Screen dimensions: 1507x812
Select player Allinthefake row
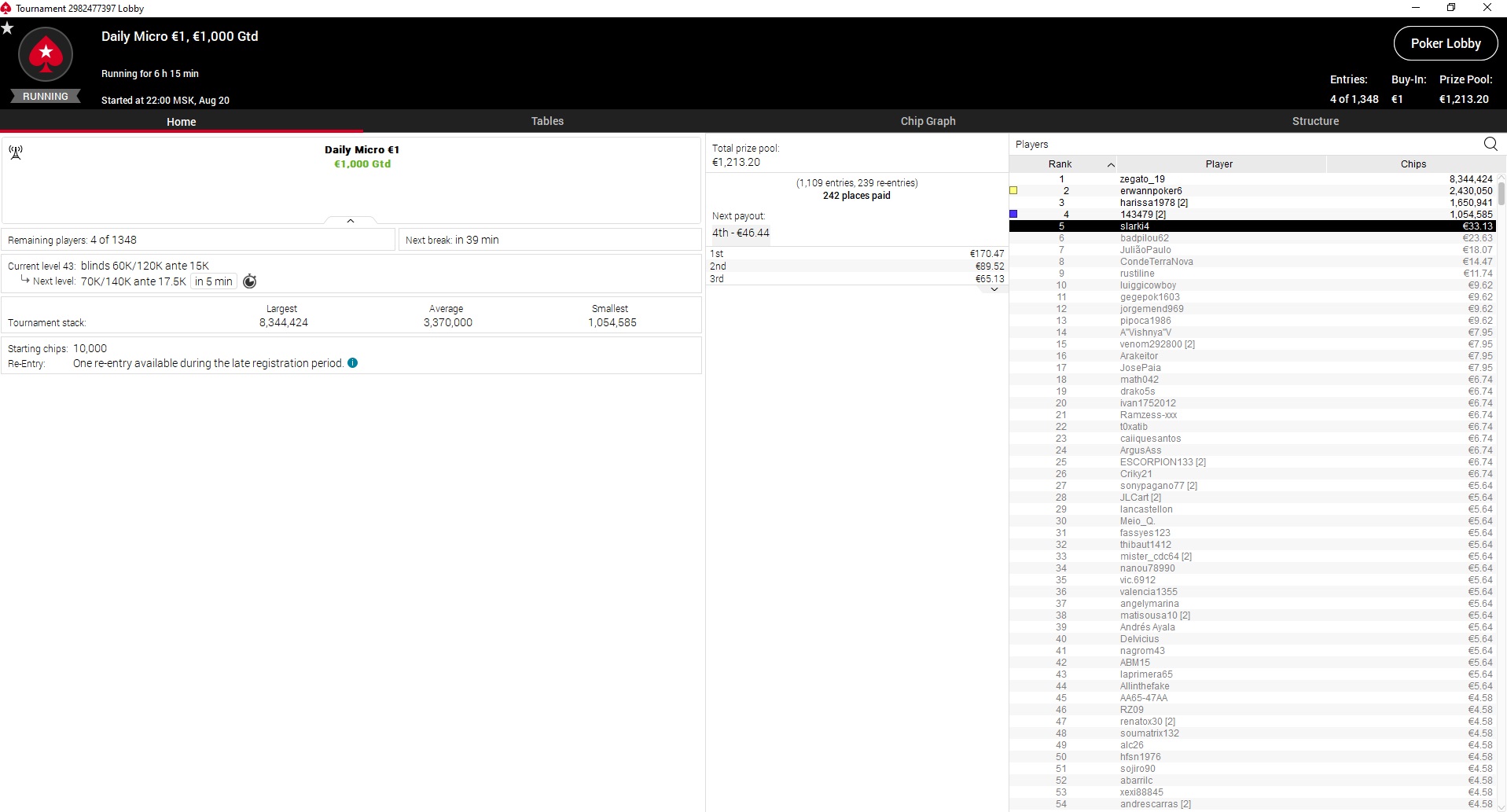point(1252,686)
